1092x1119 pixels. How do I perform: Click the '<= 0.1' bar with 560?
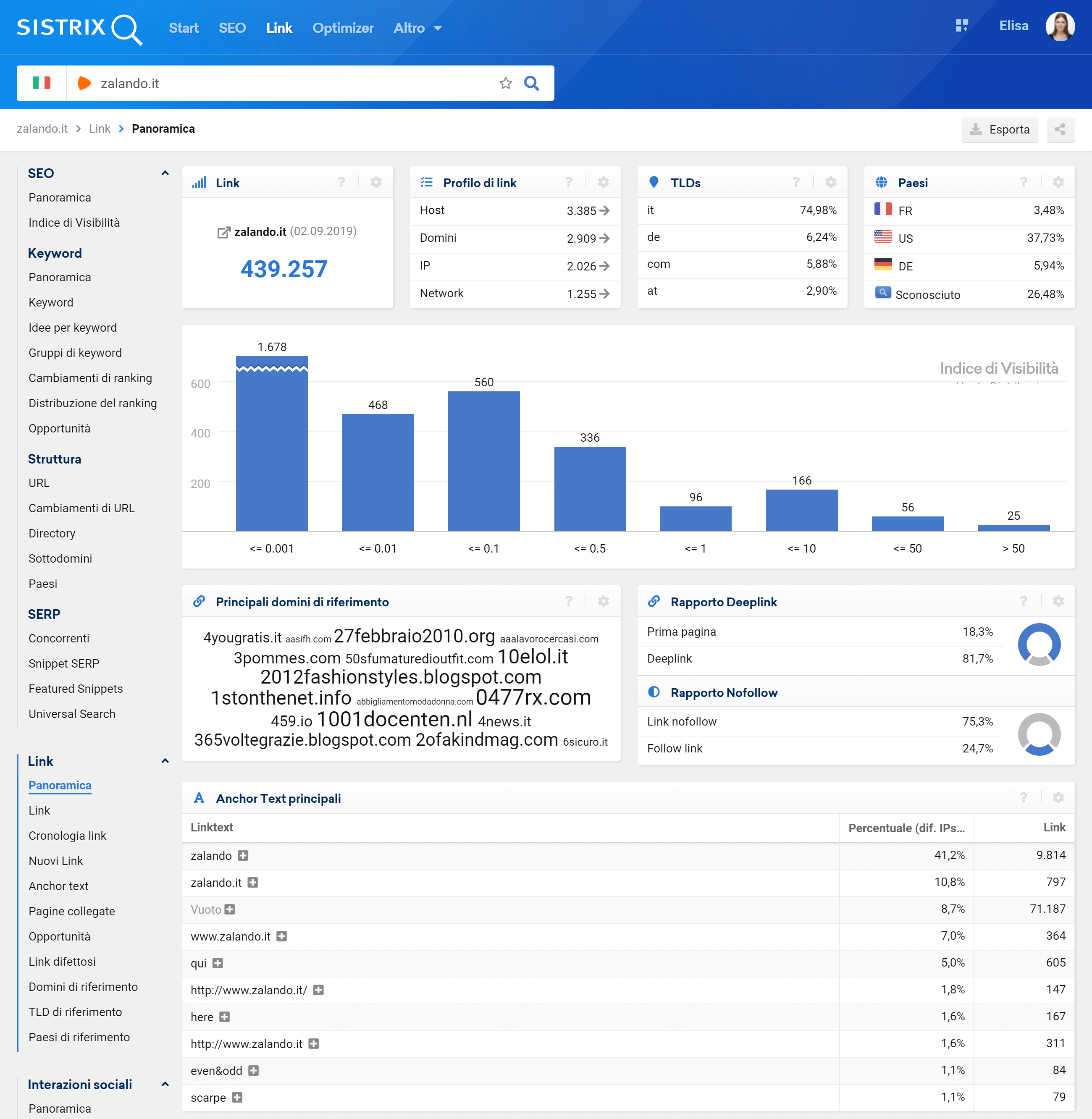point(483,461)
